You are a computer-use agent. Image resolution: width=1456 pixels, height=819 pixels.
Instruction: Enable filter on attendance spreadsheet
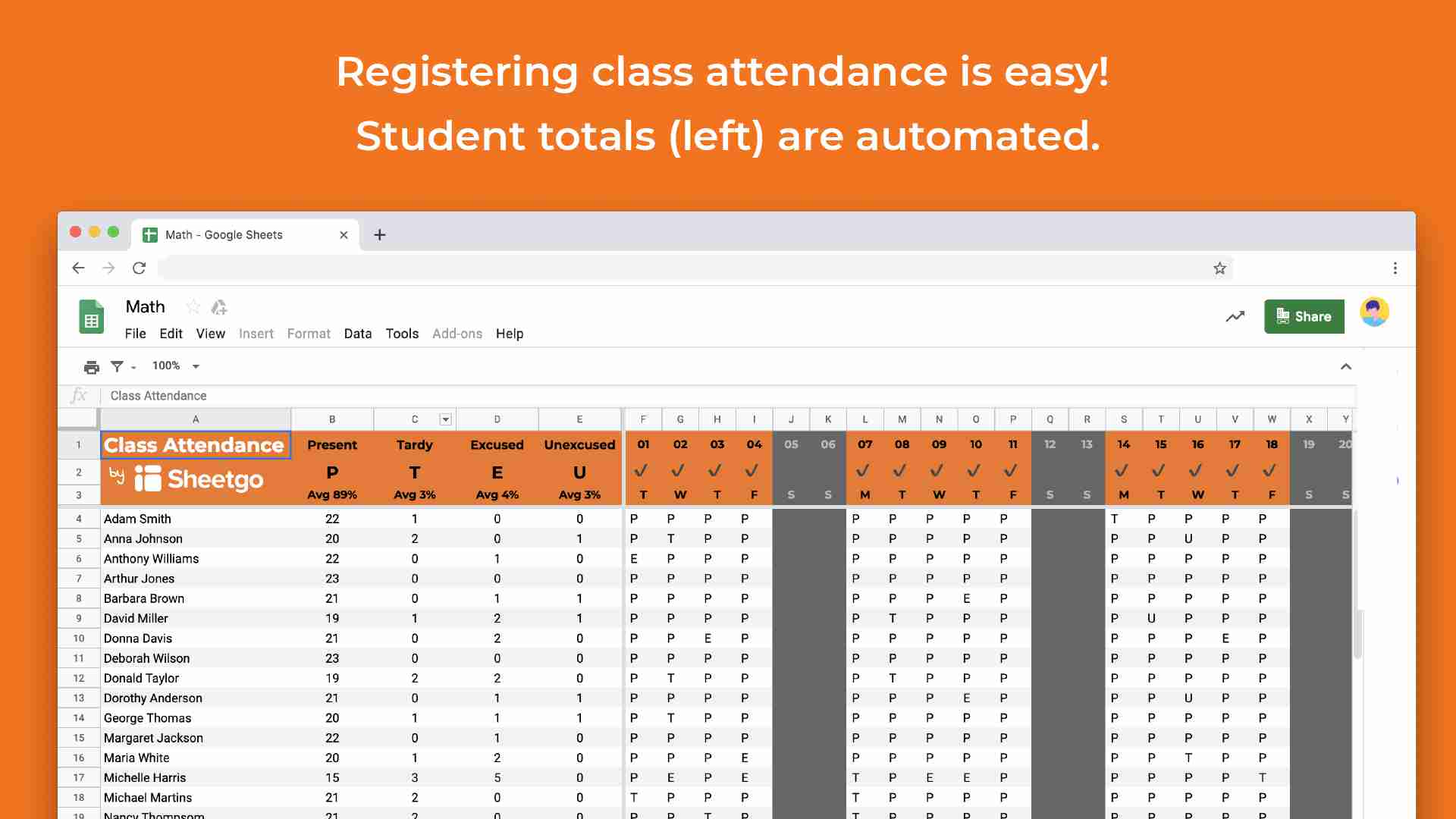(118, 365)
